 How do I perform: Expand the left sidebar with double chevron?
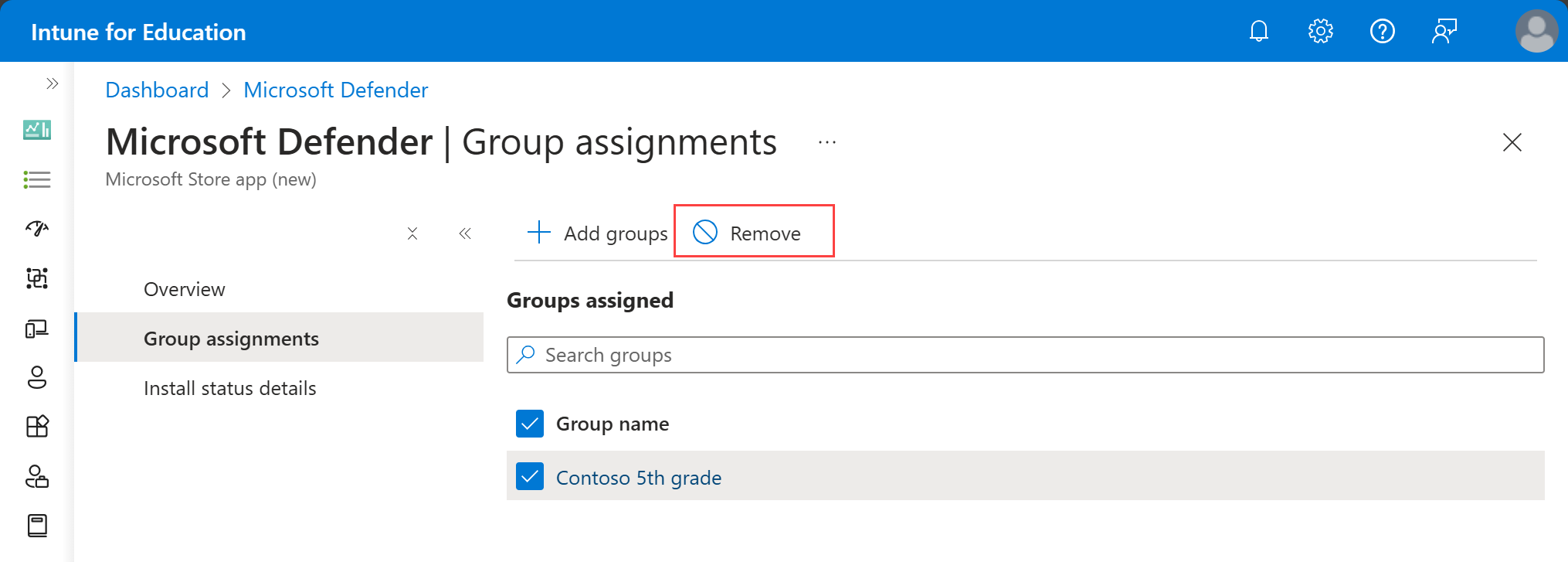[52, 83]
